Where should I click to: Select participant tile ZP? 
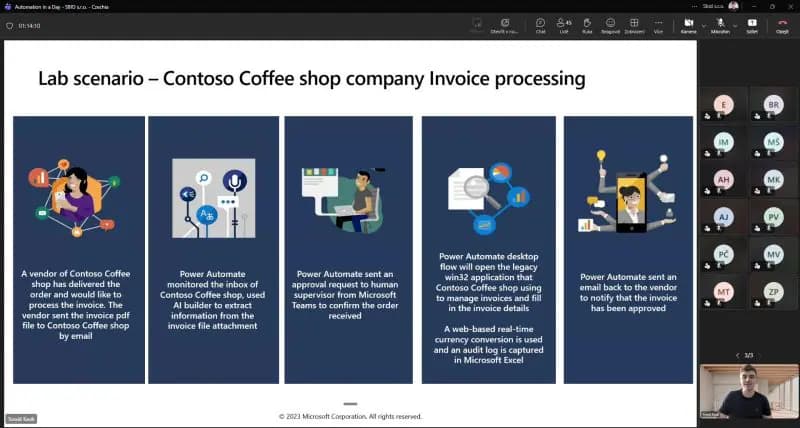pyautogui.click(x=773, y=292)
